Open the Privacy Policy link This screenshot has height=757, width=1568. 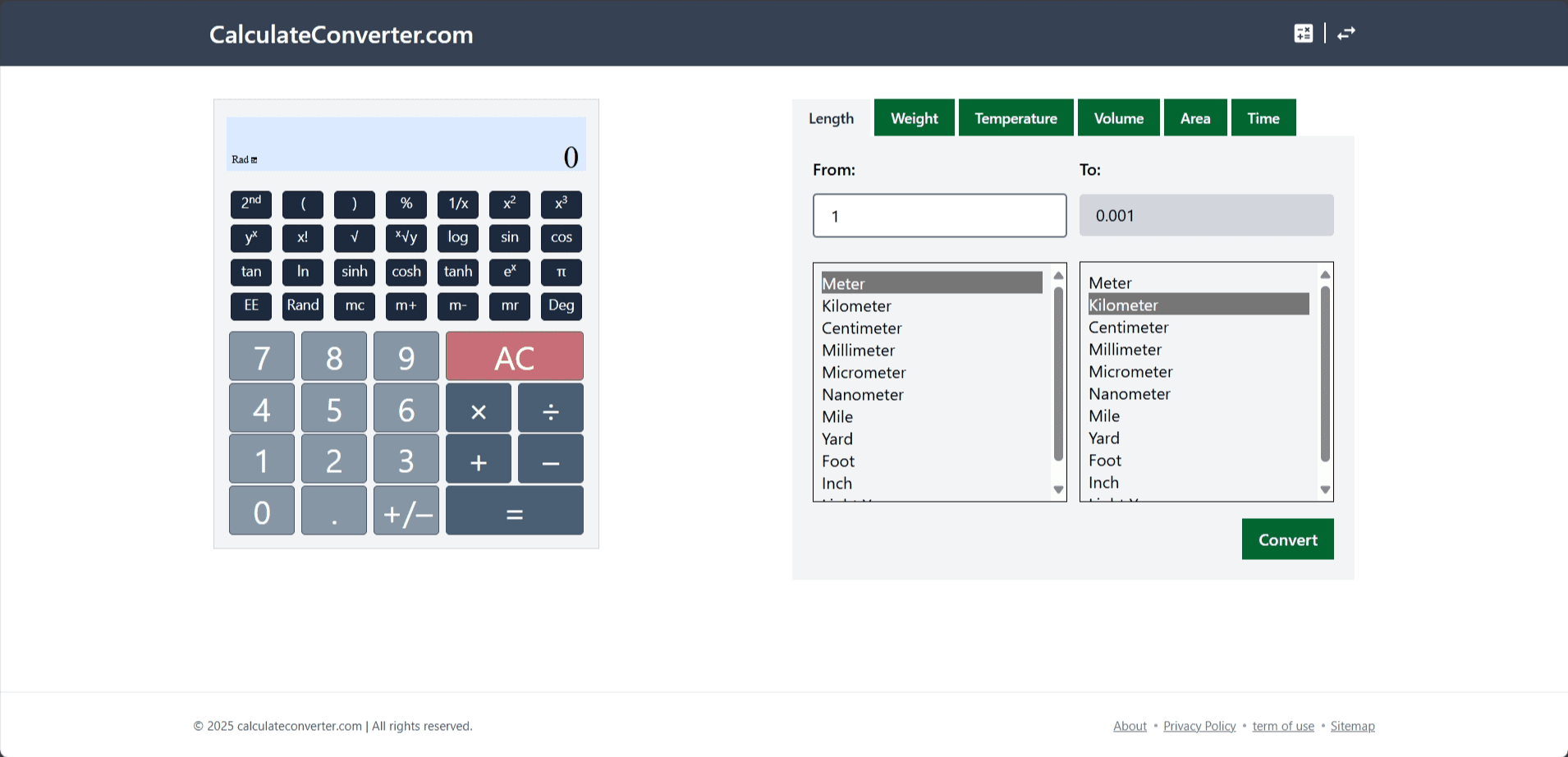pyautogui.click(x=1199, y=726)
